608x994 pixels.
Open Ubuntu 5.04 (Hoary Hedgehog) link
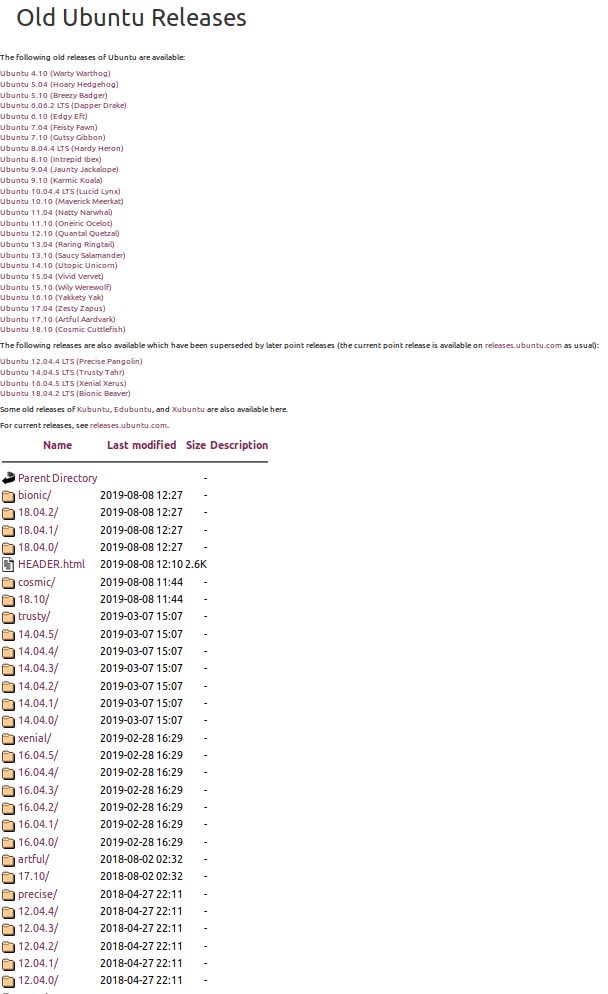coord(59,84)
